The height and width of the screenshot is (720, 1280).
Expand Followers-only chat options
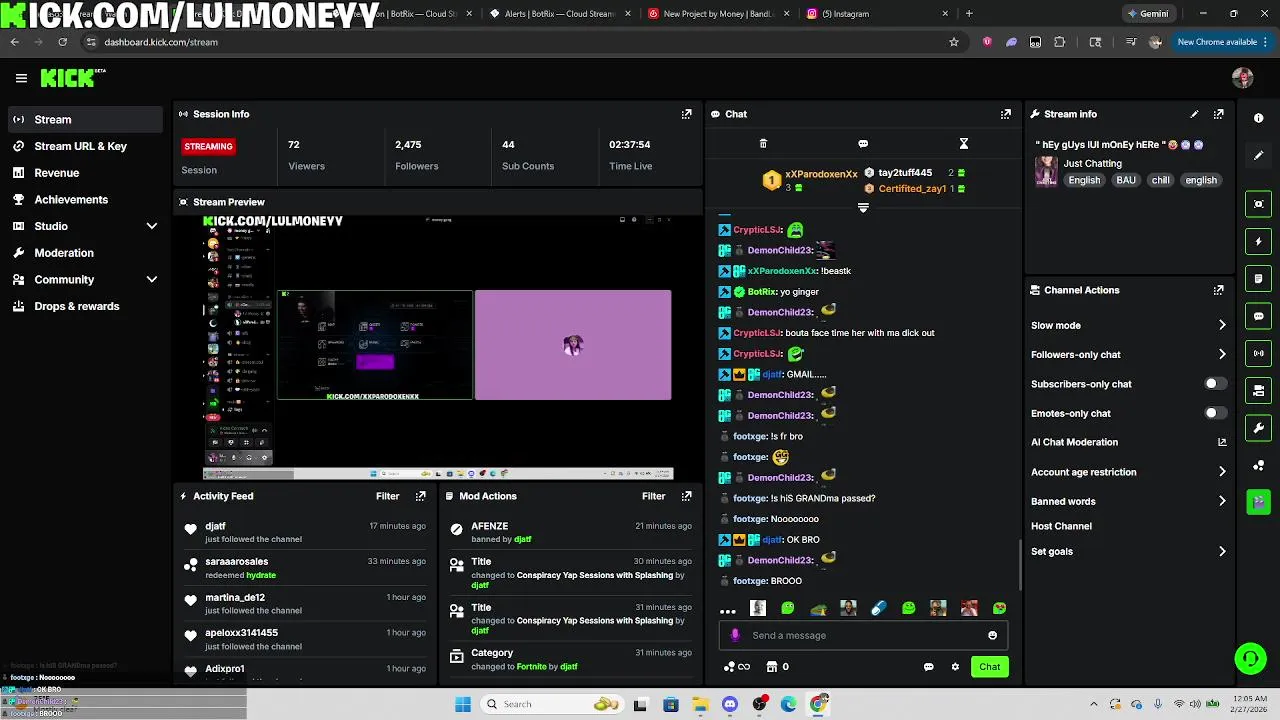pyautogui.click(x=1222, y=354)
